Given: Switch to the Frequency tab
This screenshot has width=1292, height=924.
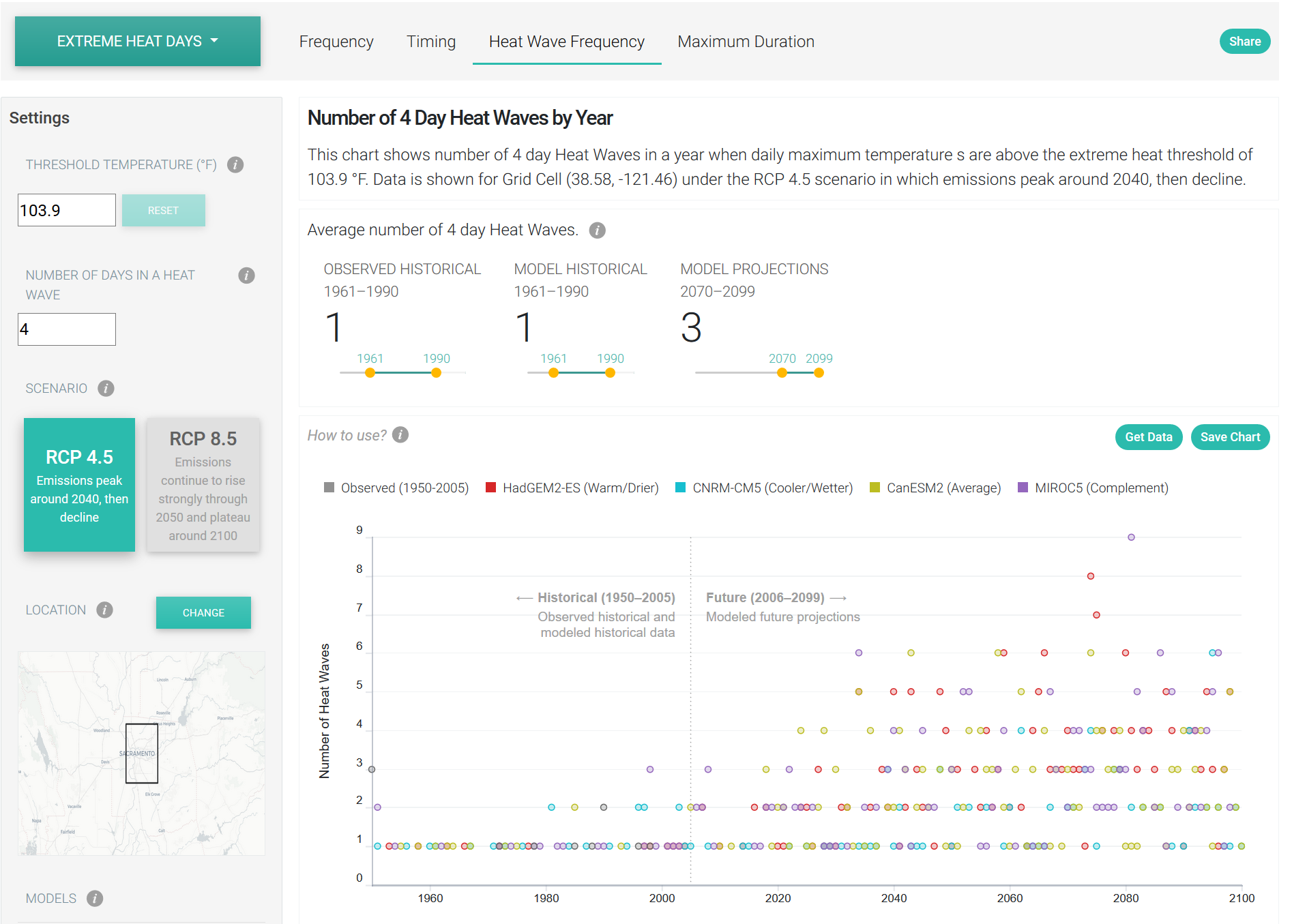Looking at the screenshot, I should 336,42.
